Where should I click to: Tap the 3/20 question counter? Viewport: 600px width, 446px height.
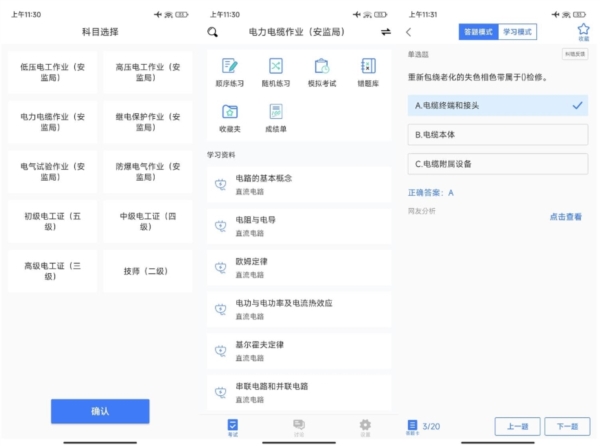[431, 426]
